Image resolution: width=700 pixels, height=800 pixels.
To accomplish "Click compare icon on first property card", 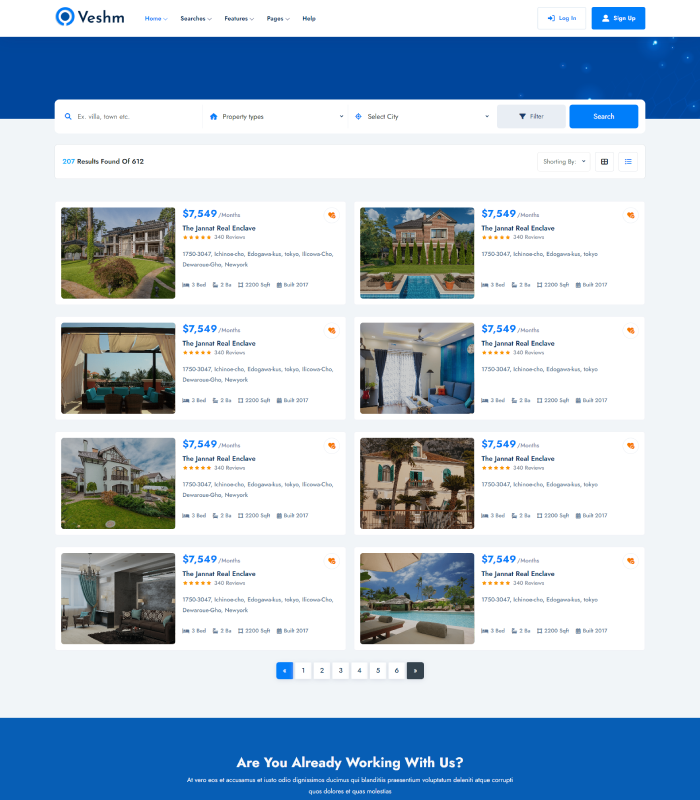I will 332,215.
